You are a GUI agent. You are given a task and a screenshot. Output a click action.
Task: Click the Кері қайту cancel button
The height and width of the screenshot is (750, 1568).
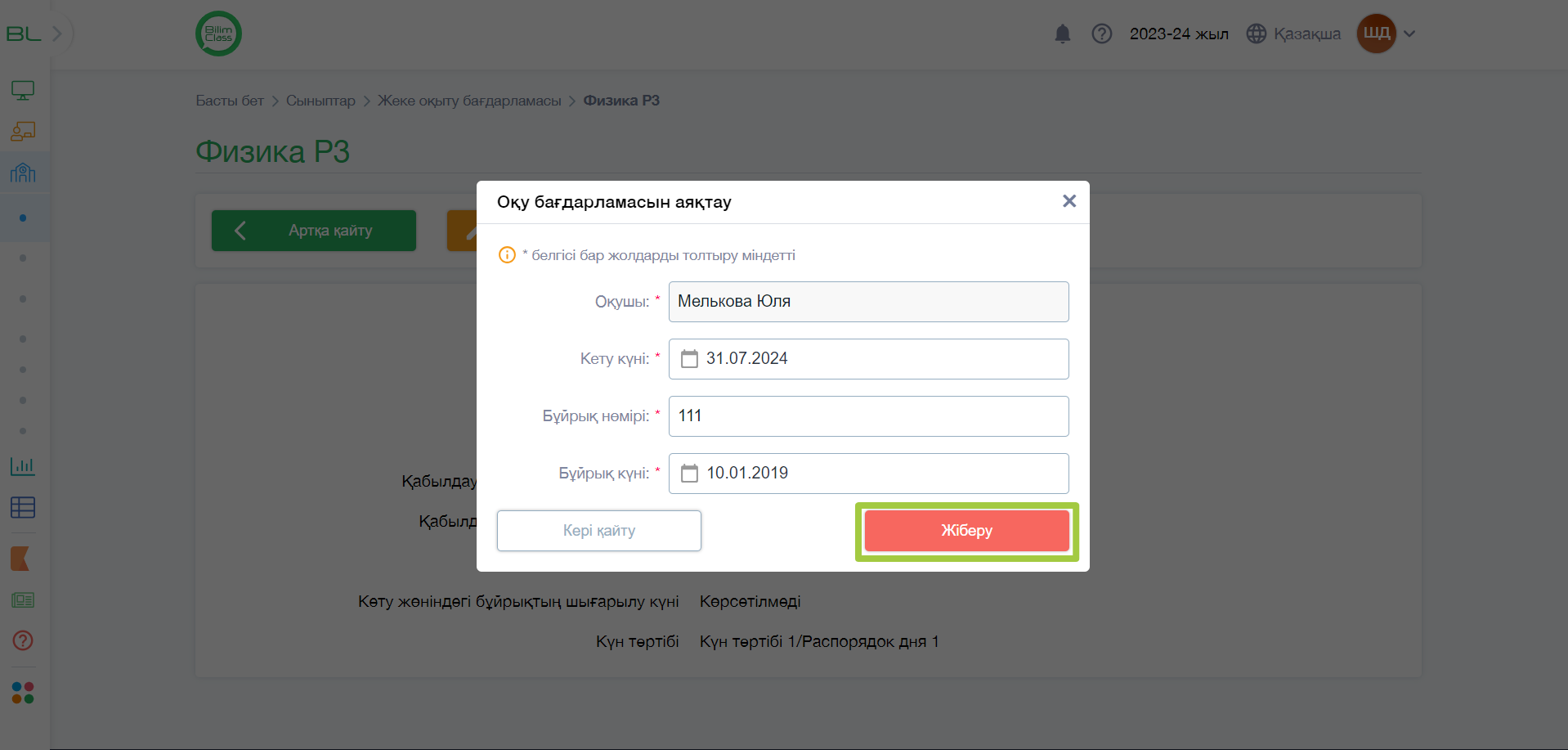pyautogui.click(x=599, y=531)
